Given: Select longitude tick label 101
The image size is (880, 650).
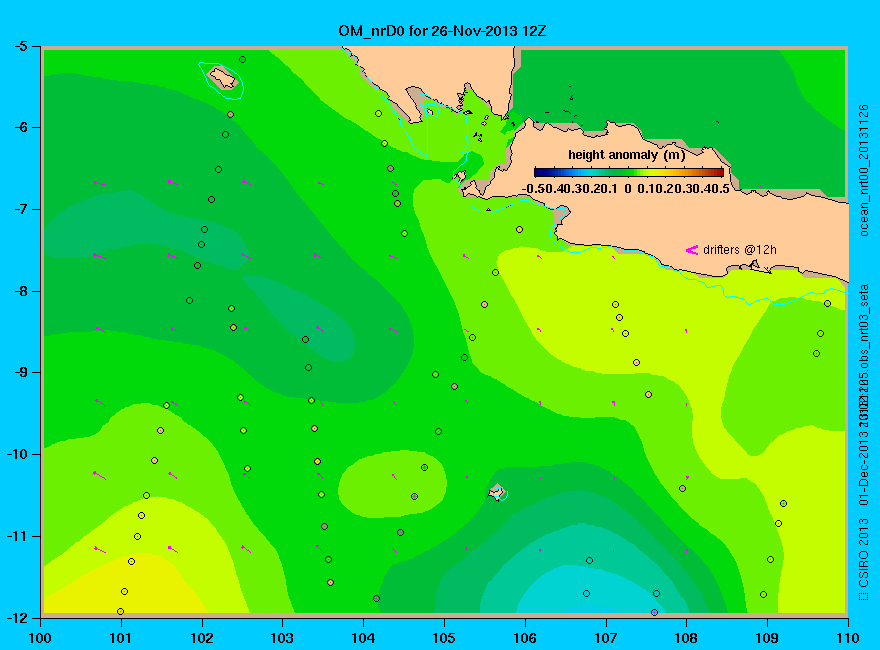Looking at the screenshot, I should point(121,638).
